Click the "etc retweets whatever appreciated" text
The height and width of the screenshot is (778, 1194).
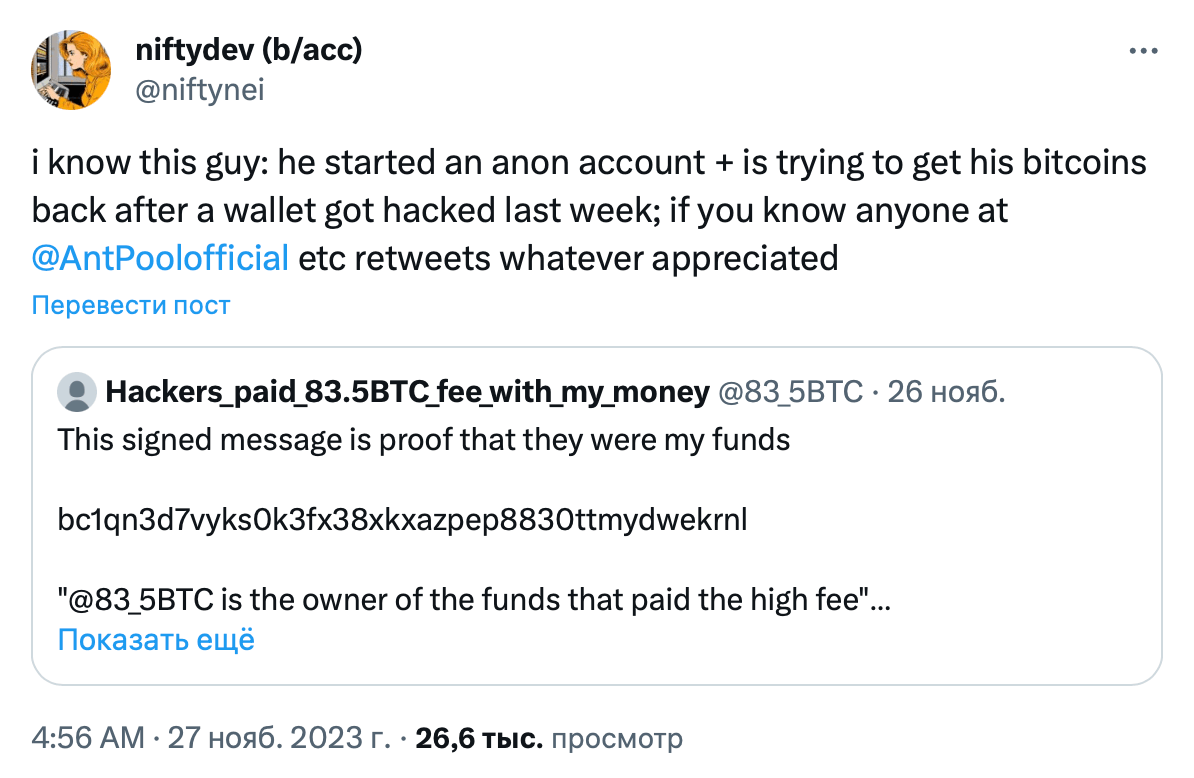click(568, 258)
